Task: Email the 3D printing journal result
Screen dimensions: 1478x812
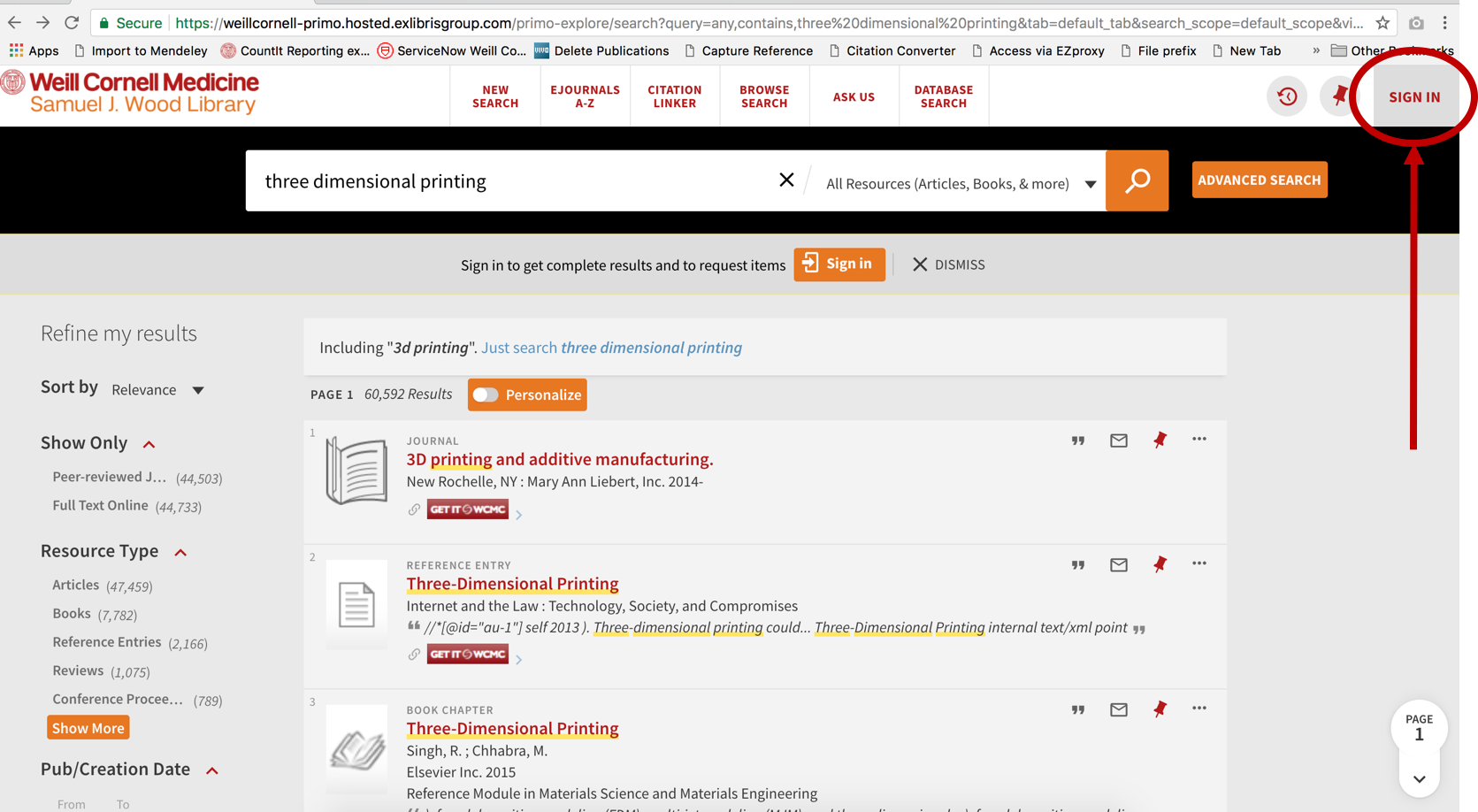Action: coord(1119,440)
